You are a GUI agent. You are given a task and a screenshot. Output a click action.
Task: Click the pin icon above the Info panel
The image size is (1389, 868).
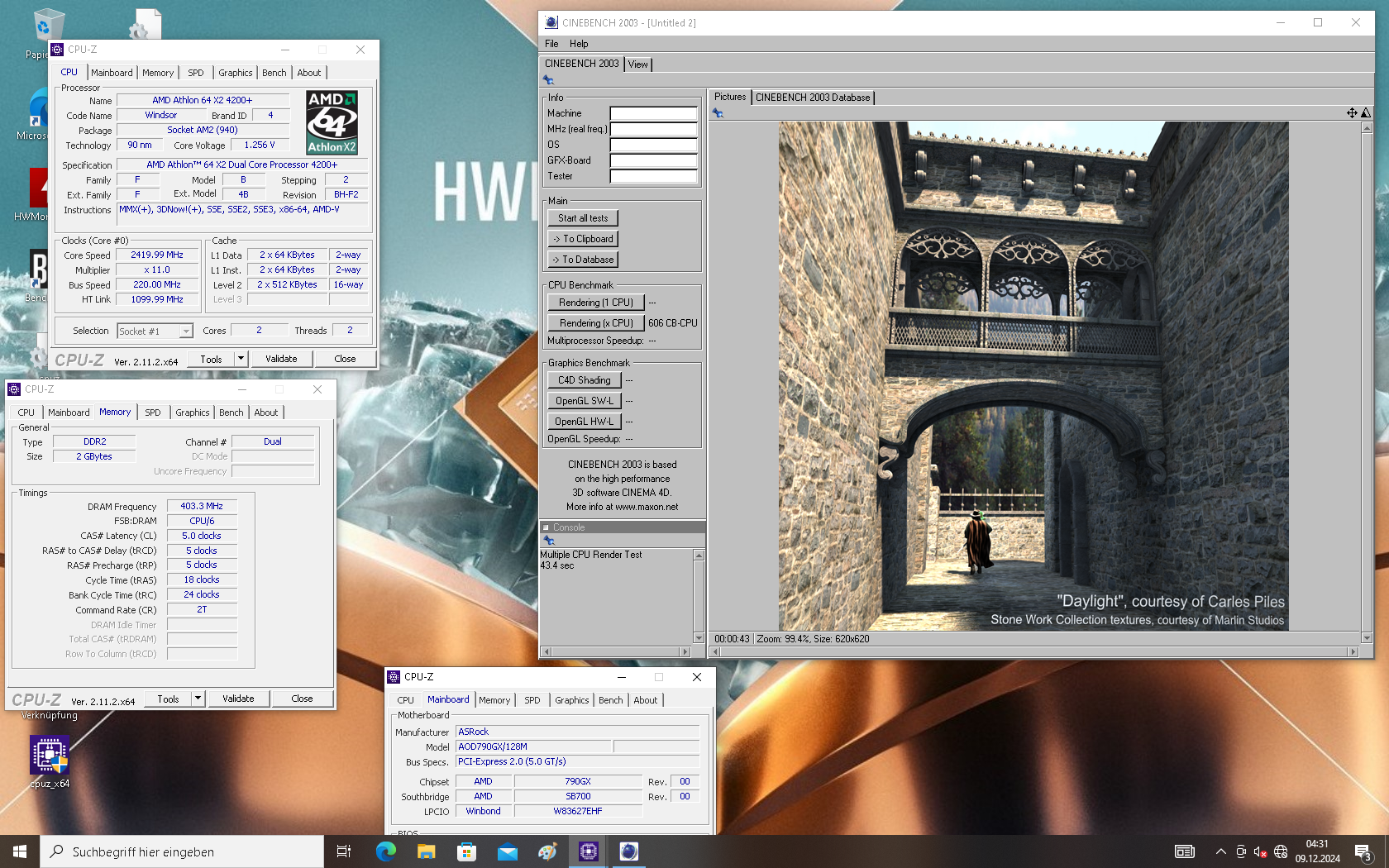548,80
